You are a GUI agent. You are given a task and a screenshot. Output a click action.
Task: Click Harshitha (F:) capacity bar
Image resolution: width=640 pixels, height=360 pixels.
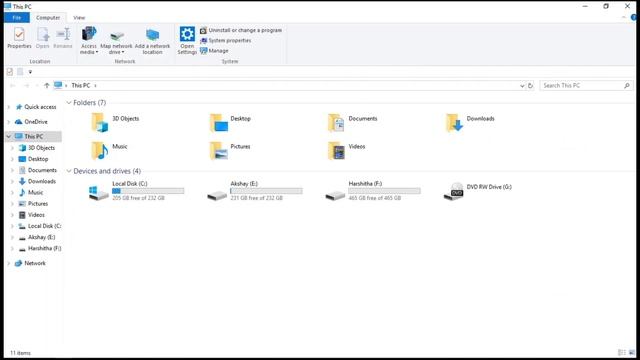384,191
